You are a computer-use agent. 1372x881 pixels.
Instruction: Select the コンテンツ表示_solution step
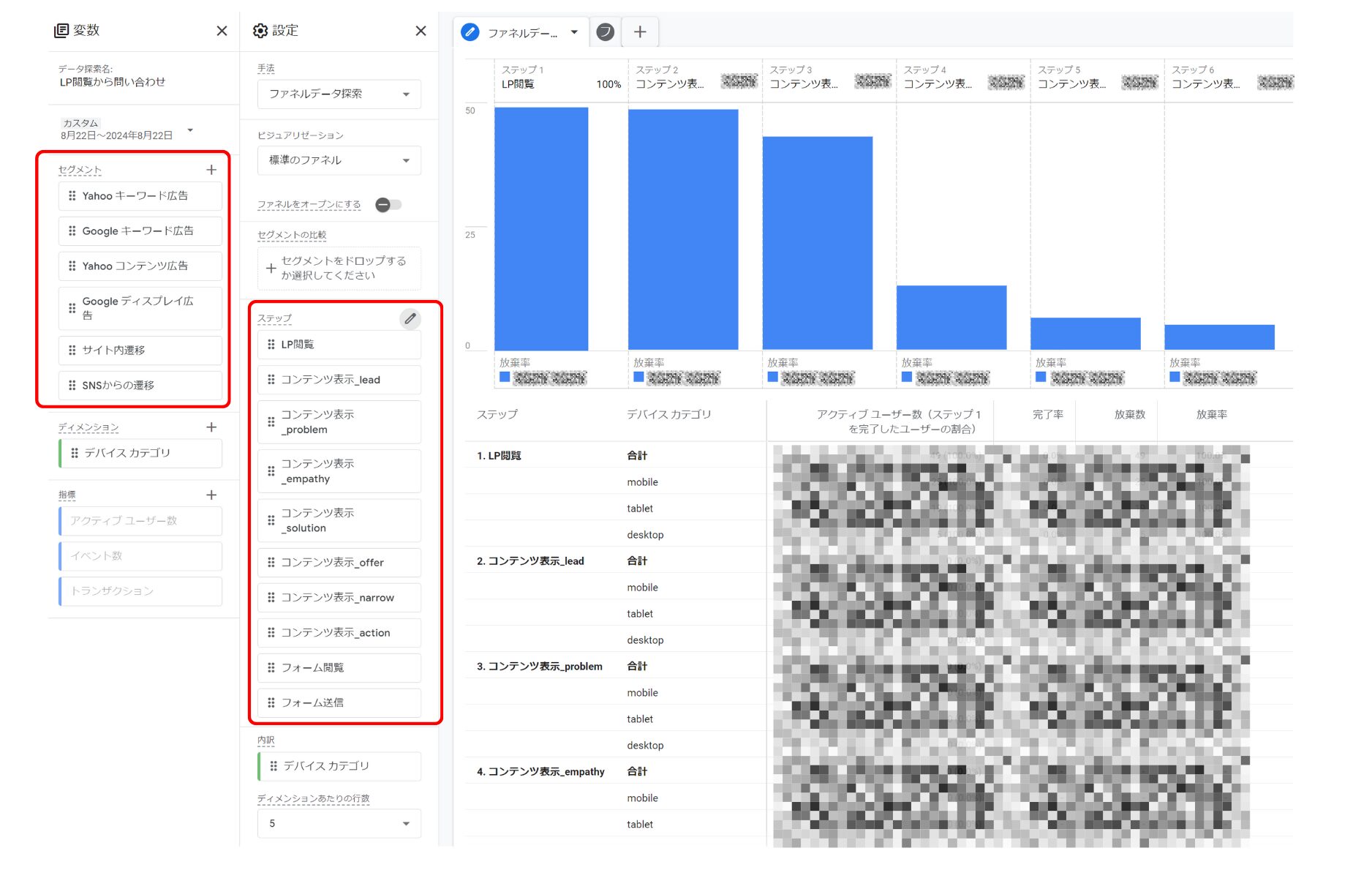[339, 520]
